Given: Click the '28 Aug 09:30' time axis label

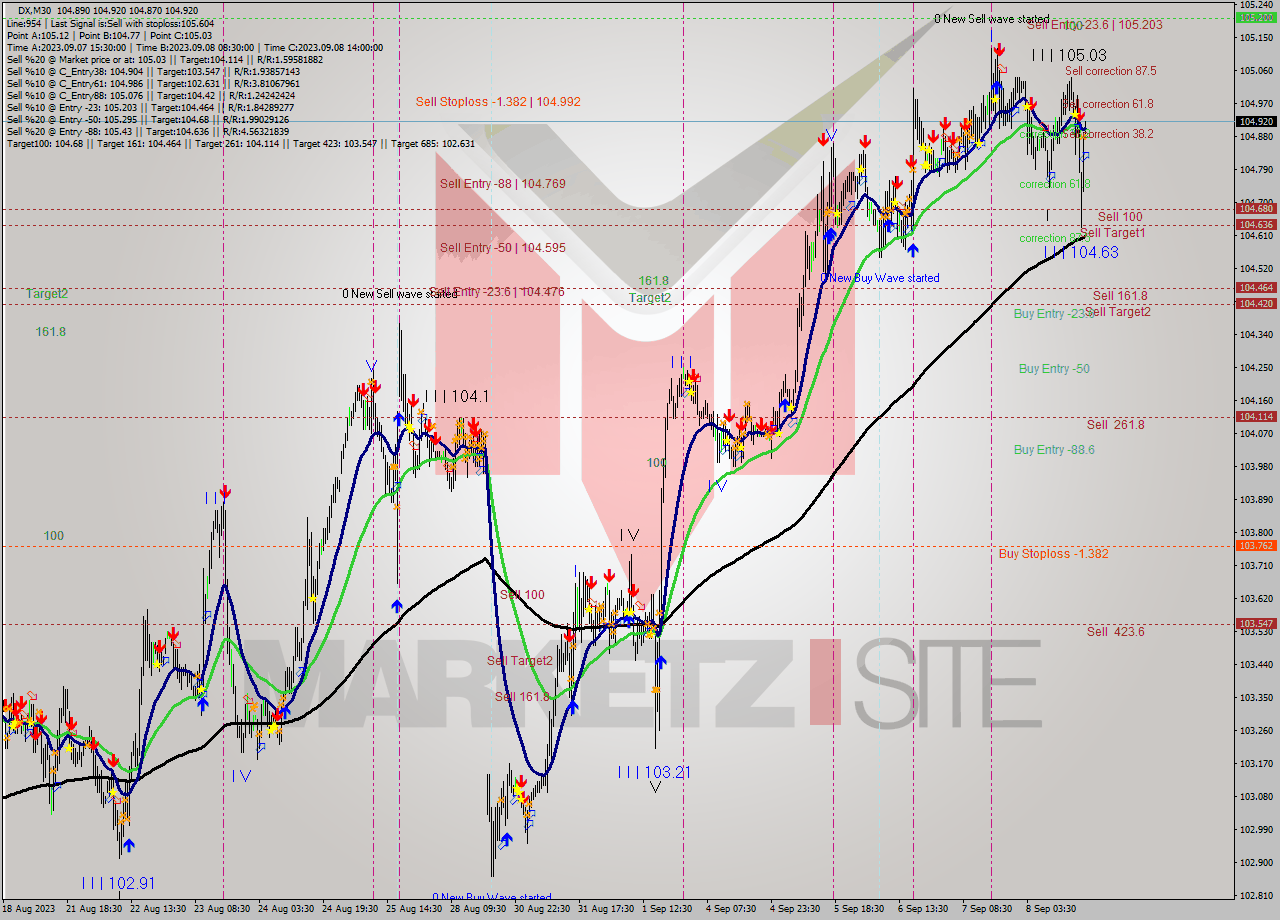Looking at the screenshot, I should pos(480,909).
